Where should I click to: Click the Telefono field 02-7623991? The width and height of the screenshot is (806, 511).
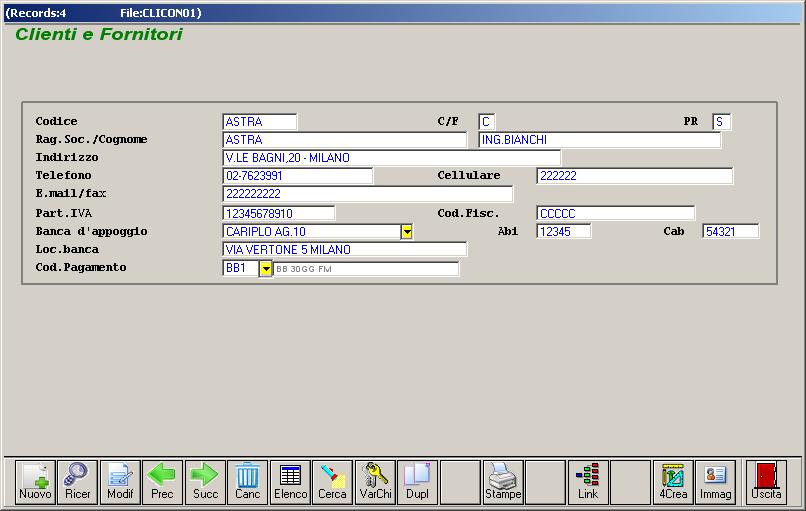click(x=298, y=176)
